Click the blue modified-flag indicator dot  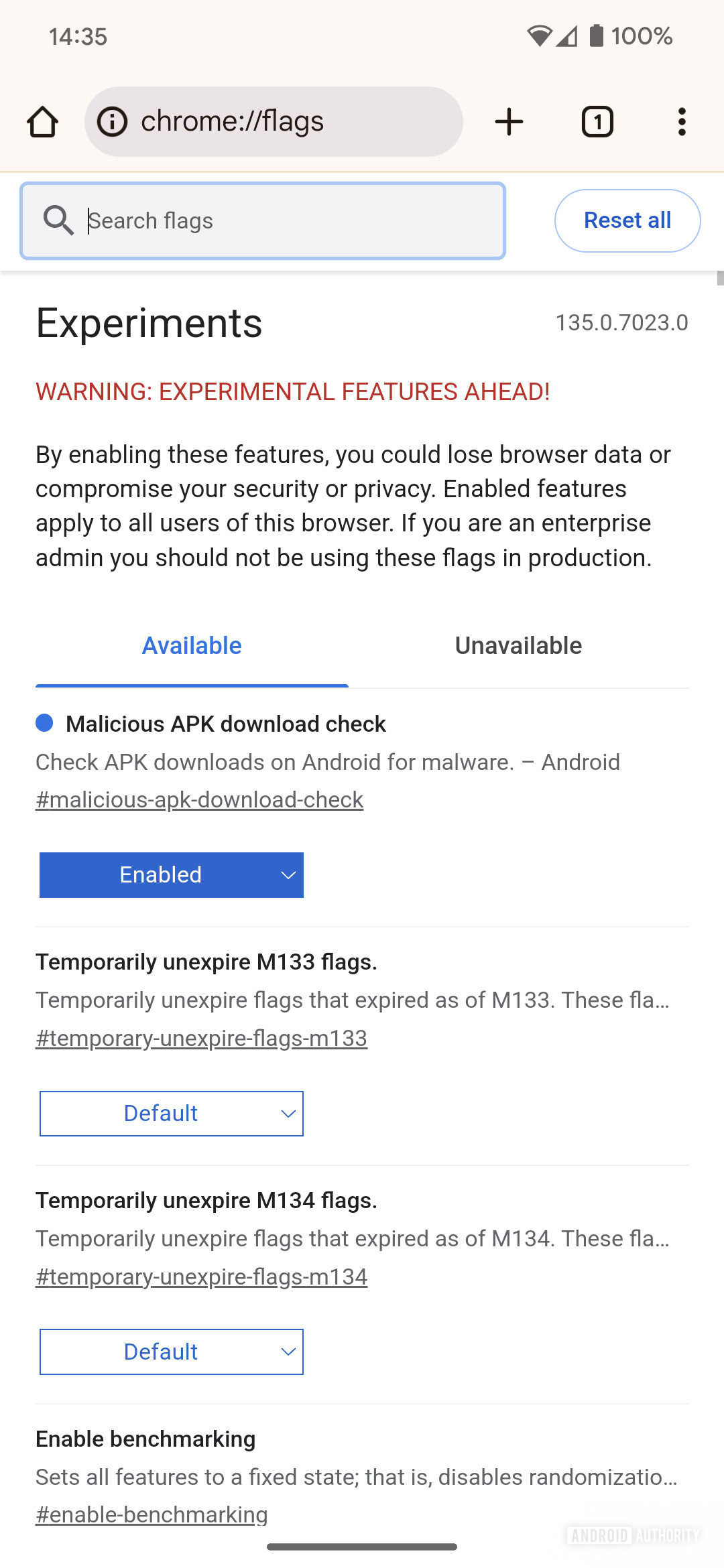coord(44,723)
